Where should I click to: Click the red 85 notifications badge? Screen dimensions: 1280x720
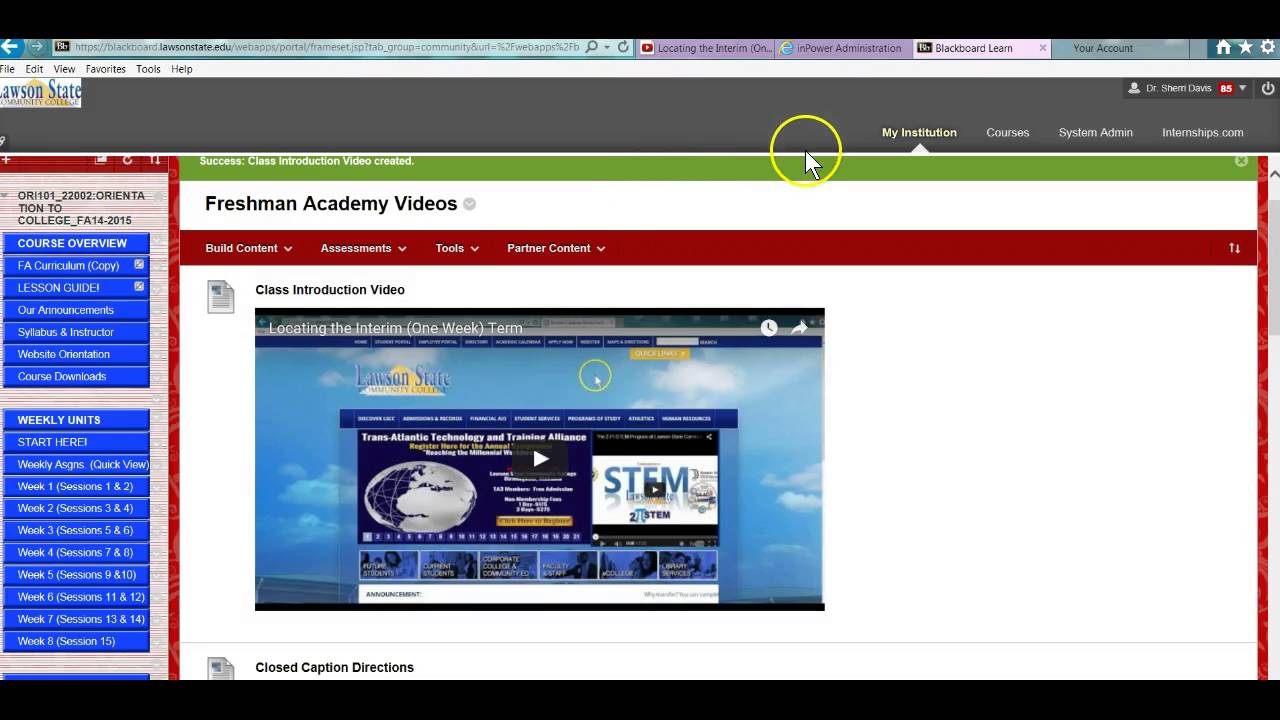click(x=1225, y=88)
